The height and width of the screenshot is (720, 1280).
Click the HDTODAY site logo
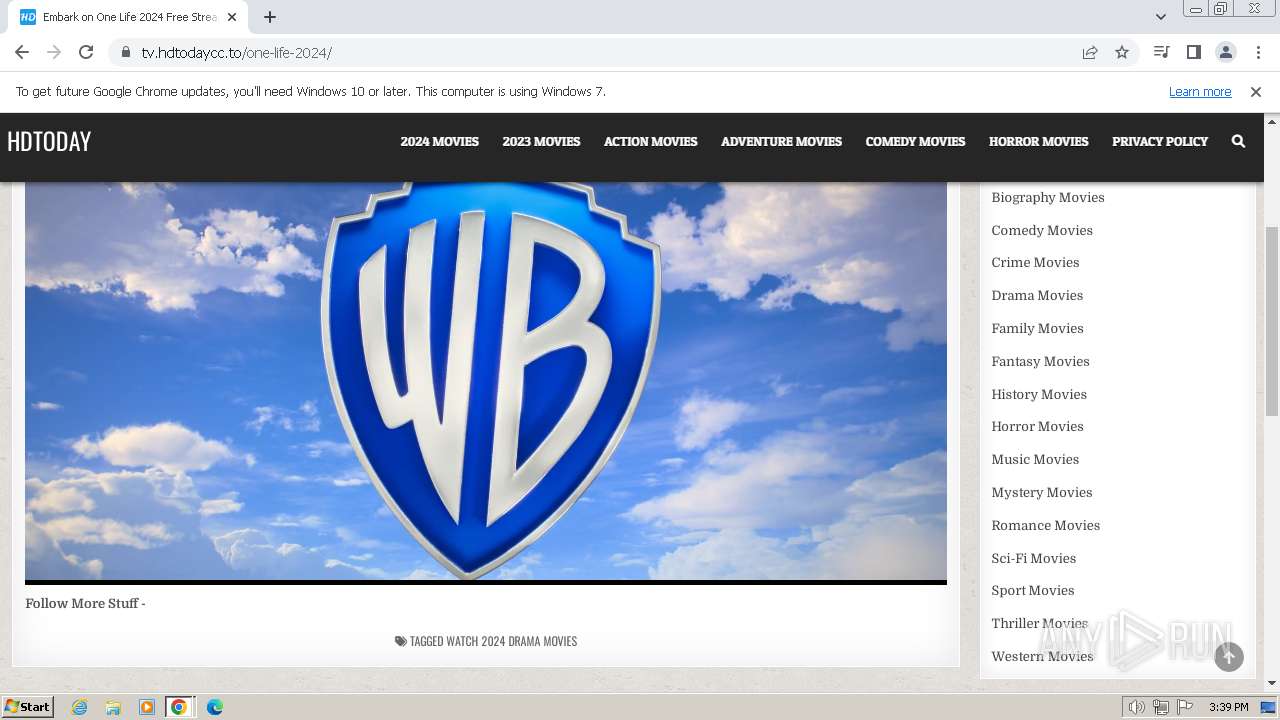[x=49, y=142]
